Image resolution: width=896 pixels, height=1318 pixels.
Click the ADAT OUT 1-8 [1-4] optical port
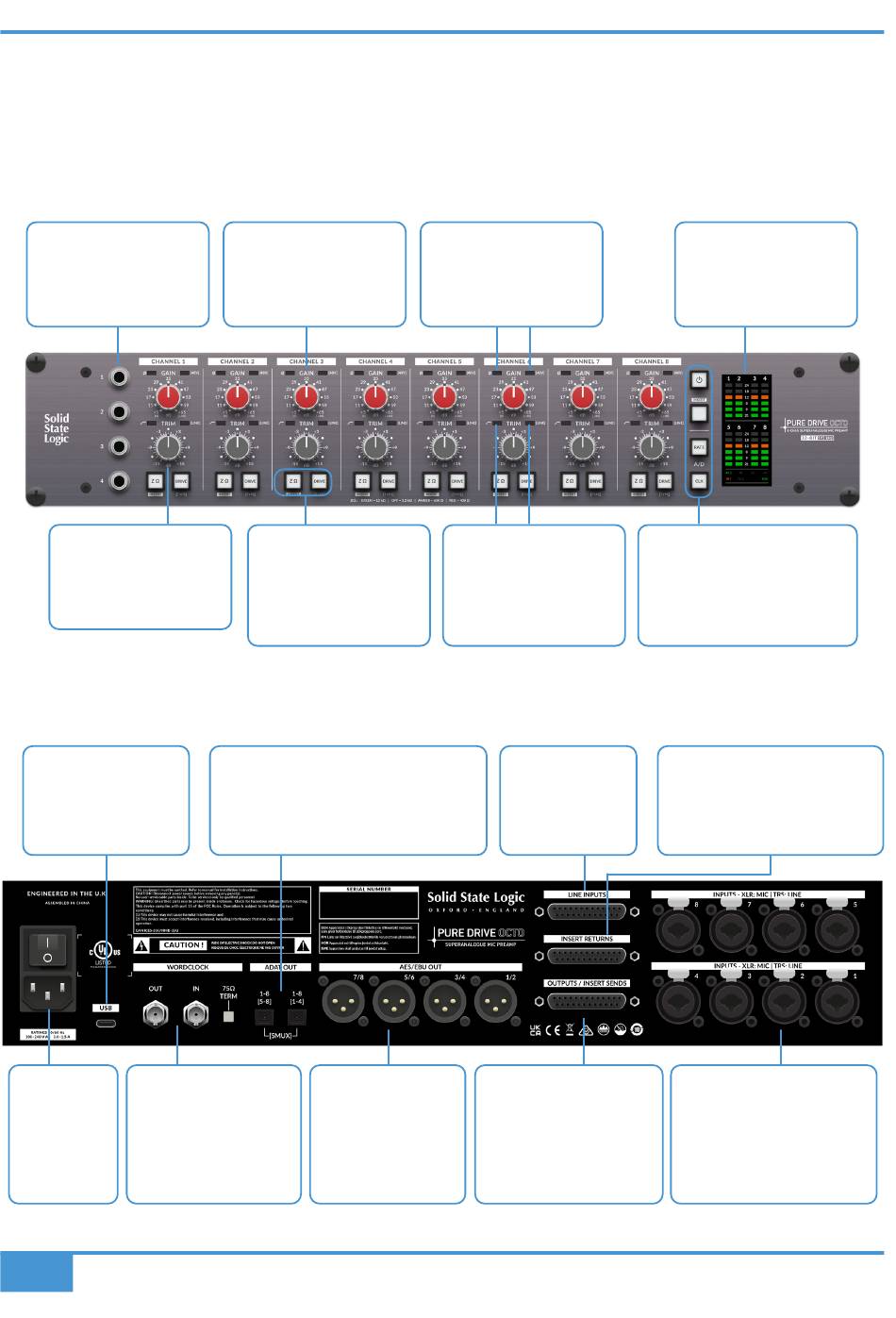[x=297, y=1018]
